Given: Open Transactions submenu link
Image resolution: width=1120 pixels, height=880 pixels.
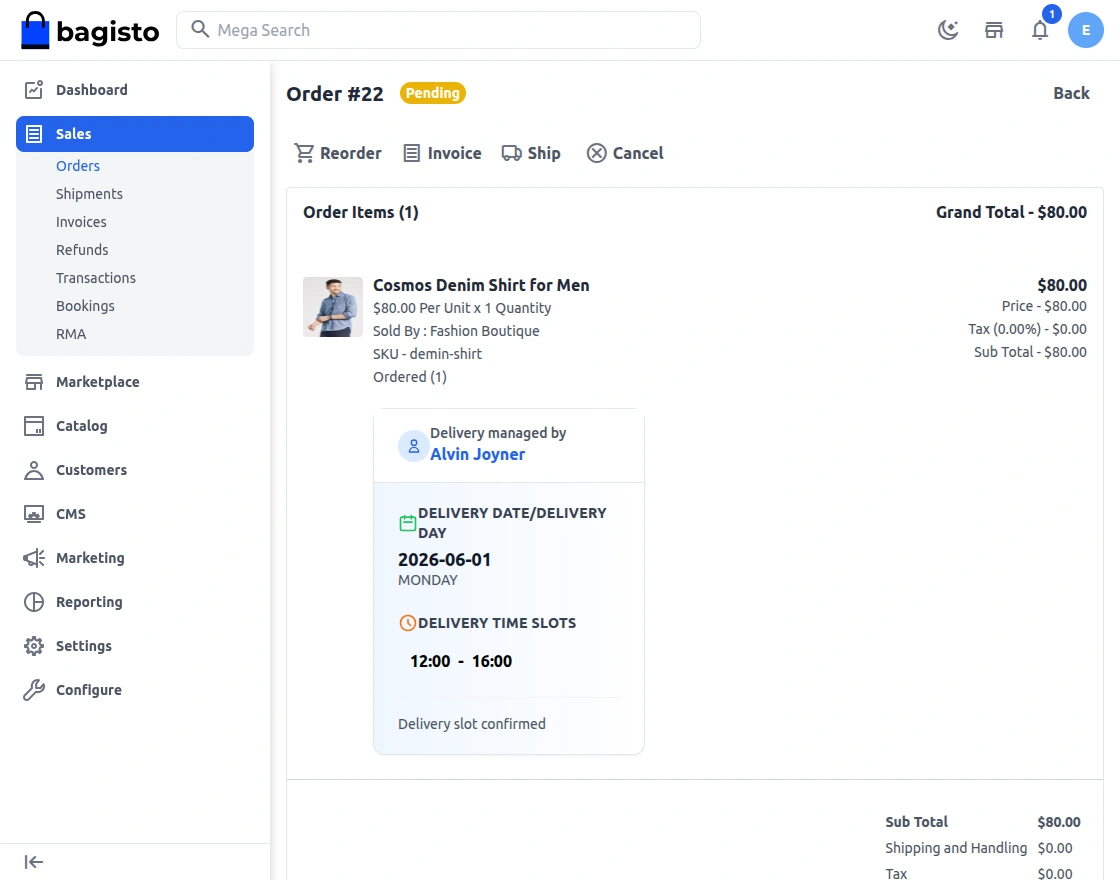Looking at the screenshot, I should coord(96,278).
